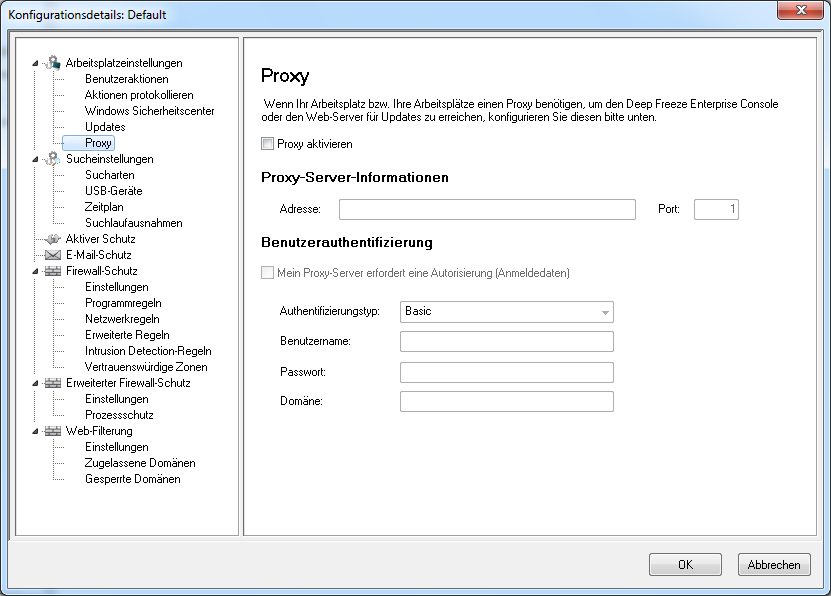The image size is (831, 596).
Task: Select Zugelassene Domänen entry
Action: pyautogui.click(x=140, y=462)
